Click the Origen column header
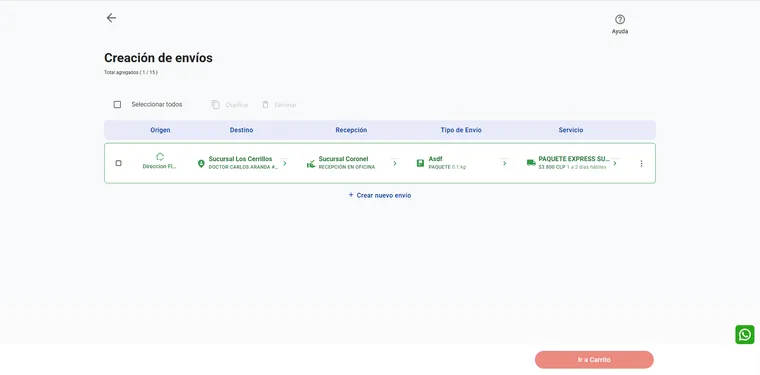Viewport: 760px width, 375px height. click(x=160, y=130)
